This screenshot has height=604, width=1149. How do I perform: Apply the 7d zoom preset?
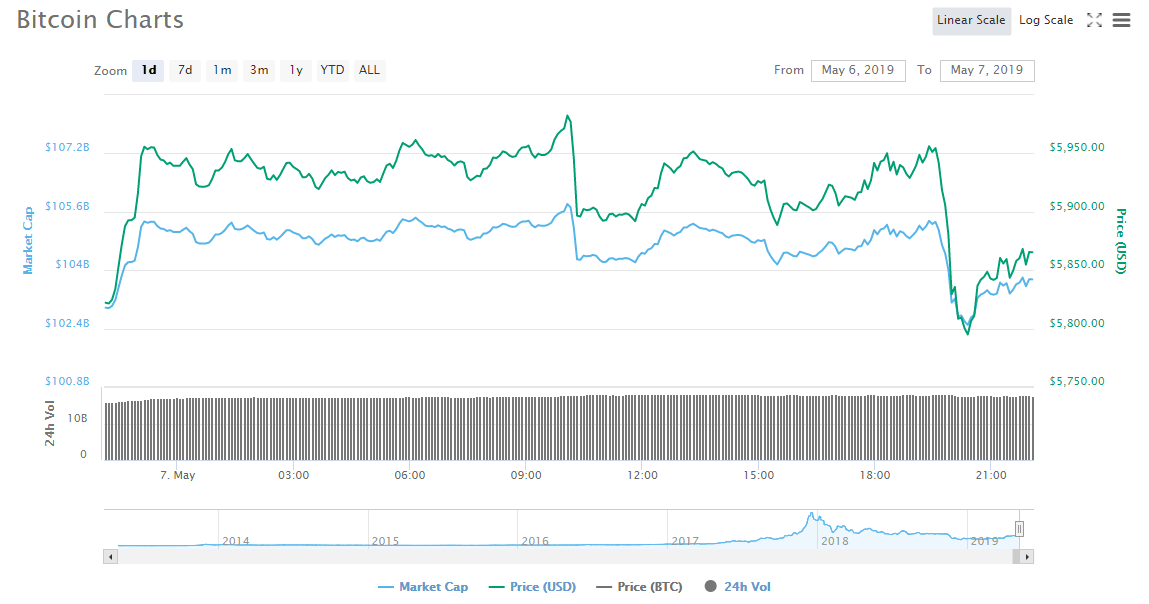pyautogui.click(x=185, y=70)
